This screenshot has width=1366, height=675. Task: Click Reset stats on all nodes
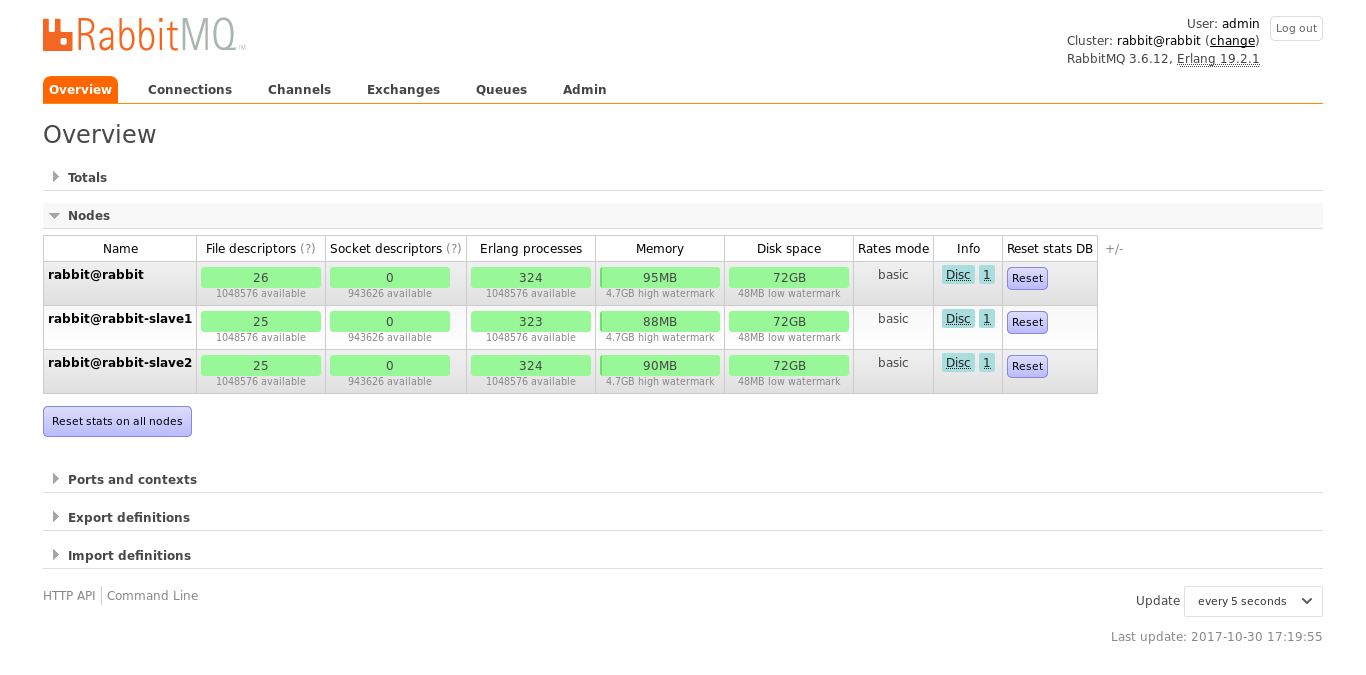click(x=117, y=422)
